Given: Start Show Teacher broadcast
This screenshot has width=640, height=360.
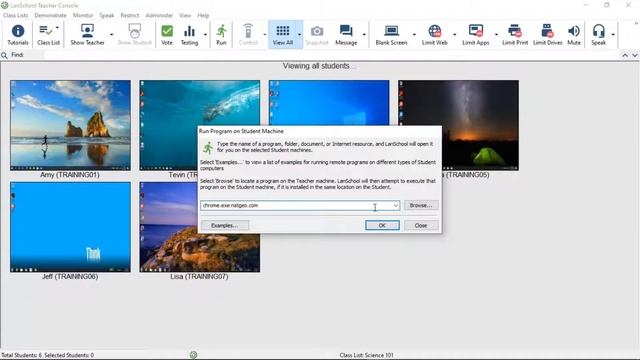Looking at the screenshot, I should coord(87,34).
